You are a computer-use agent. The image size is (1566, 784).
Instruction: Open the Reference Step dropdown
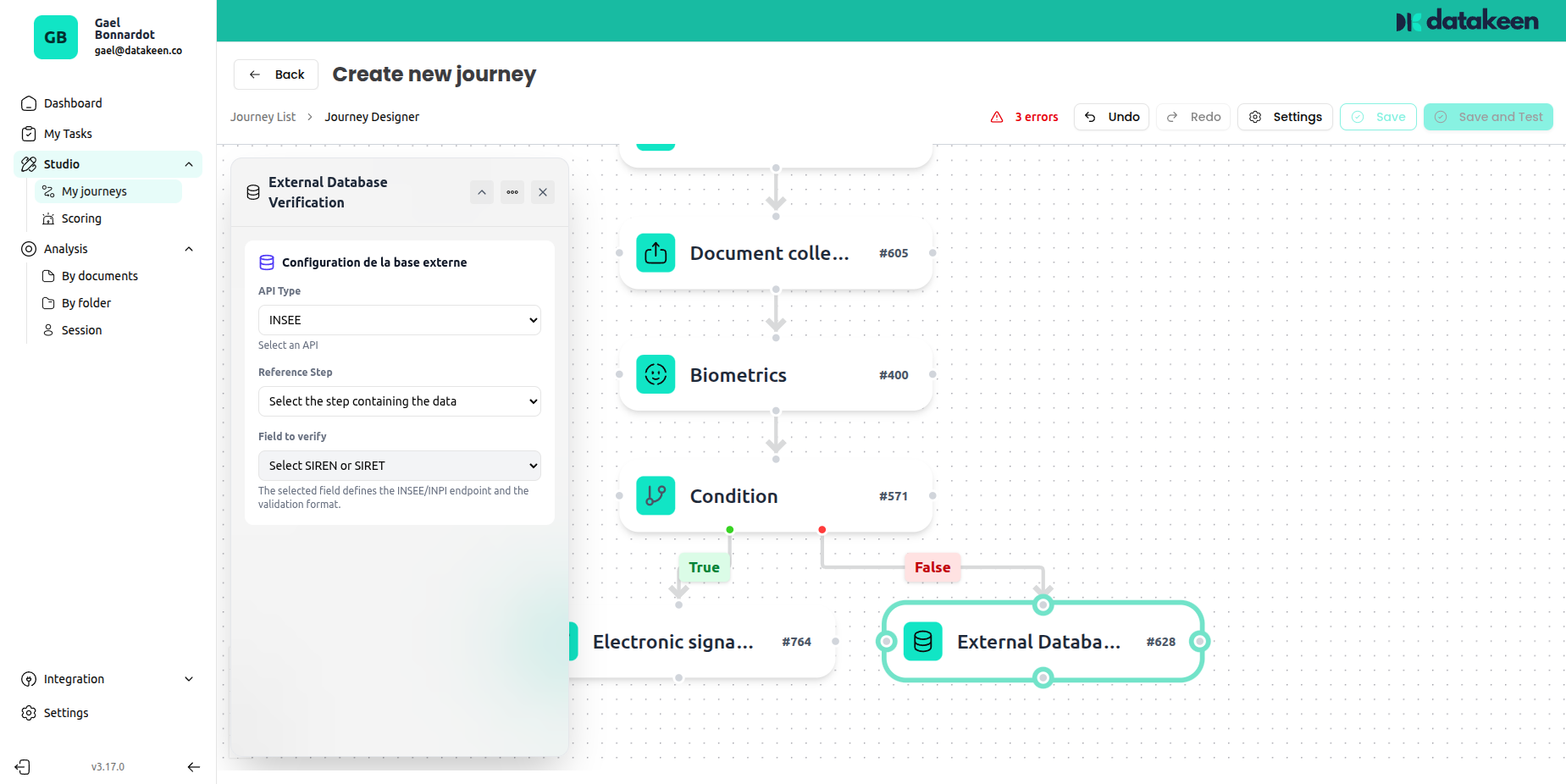pyautogui.click(x=399, y=401)
